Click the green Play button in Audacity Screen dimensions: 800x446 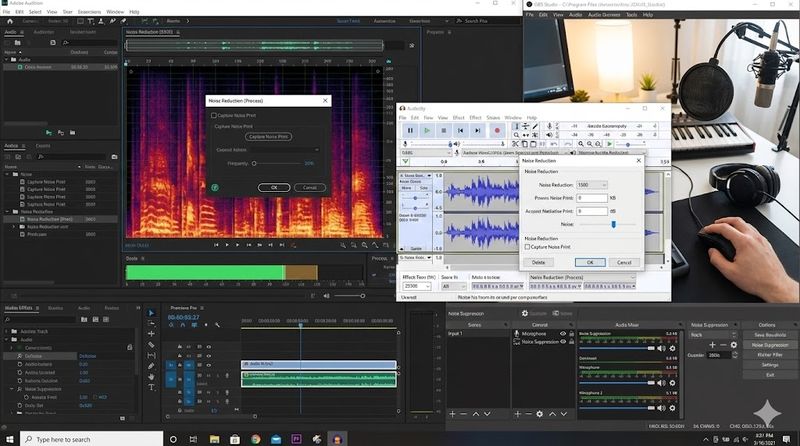point(427,130)
